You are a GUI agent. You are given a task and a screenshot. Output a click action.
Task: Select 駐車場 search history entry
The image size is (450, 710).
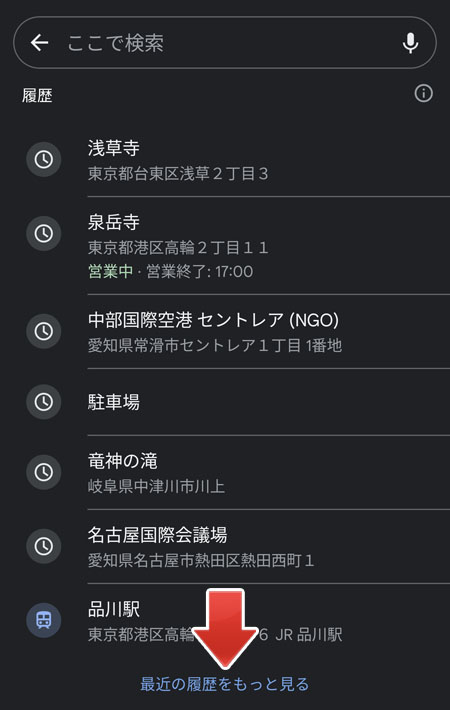tap(225, 402)
